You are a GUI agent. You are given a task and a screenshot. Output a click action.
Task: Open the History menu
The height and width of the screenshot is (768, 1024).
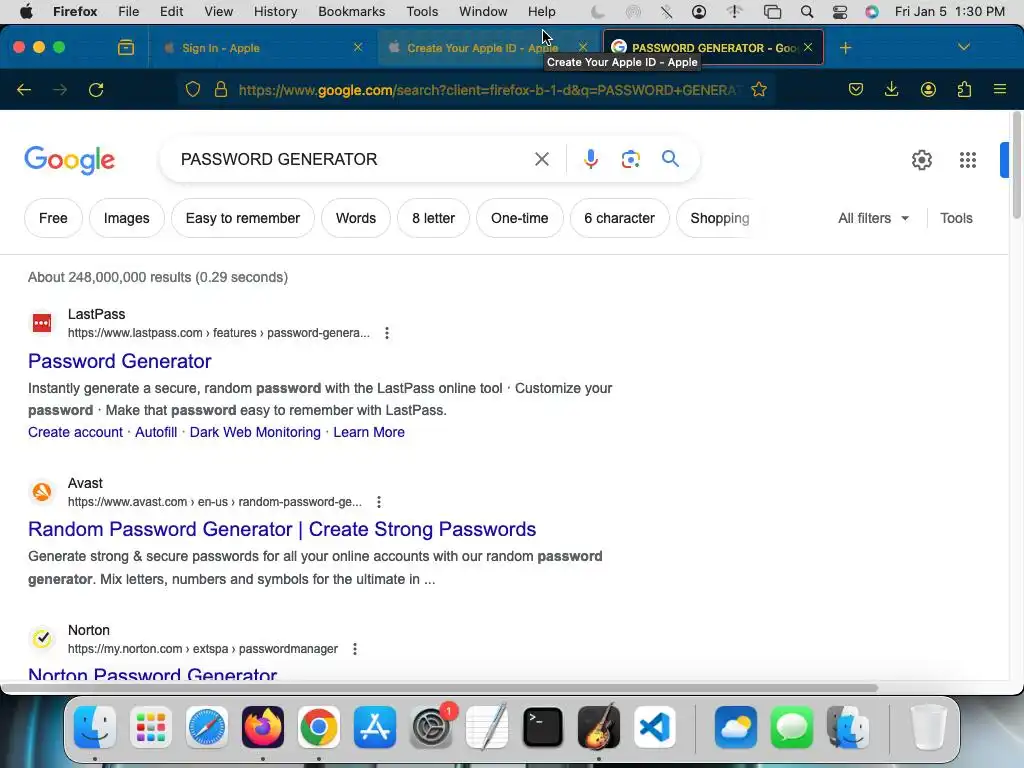click(275, 12)
